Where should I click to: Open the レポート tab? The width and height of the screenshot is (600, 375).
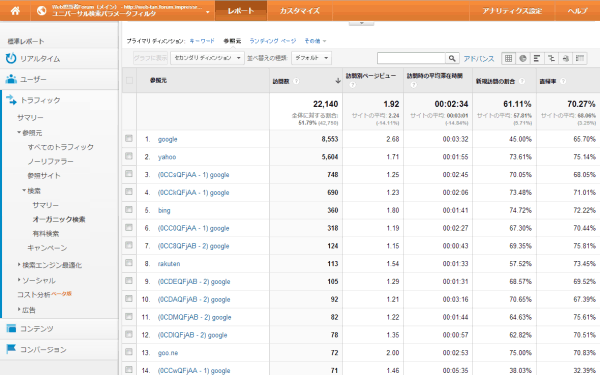241,11
